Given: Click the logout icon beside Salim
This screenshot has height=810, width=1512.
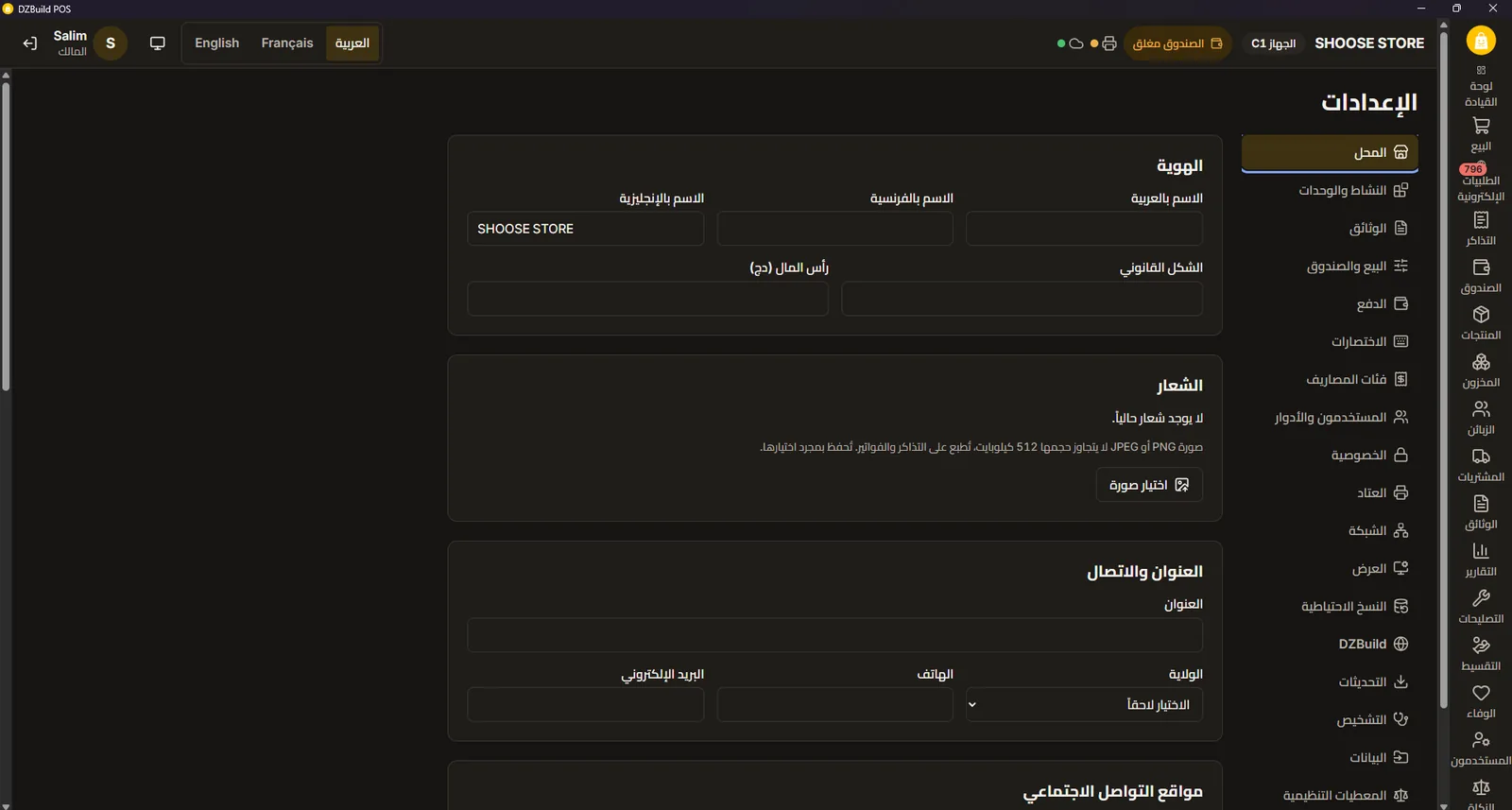Looking at the screenshot, I should (x=30, y=43).
